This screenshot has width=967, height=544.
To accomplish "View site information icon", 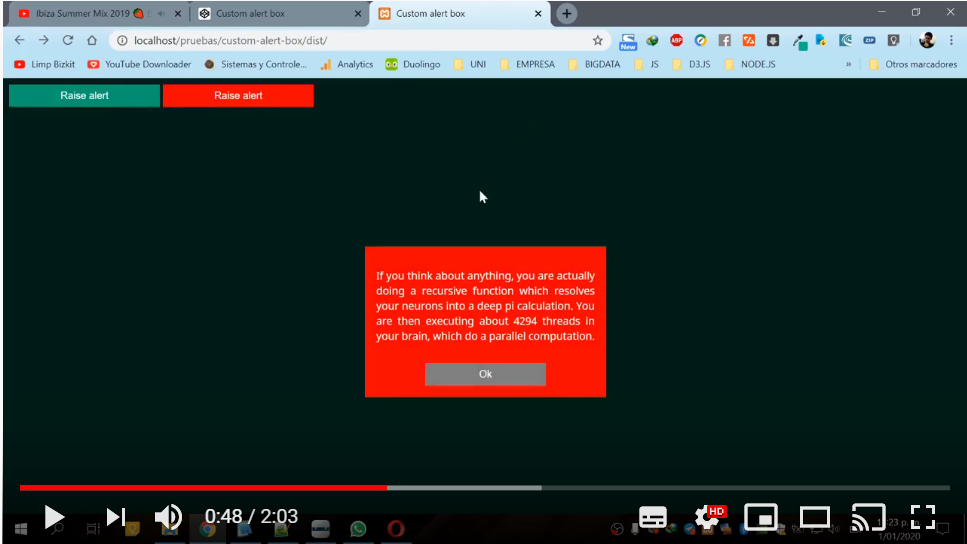I will pos(122,41).
